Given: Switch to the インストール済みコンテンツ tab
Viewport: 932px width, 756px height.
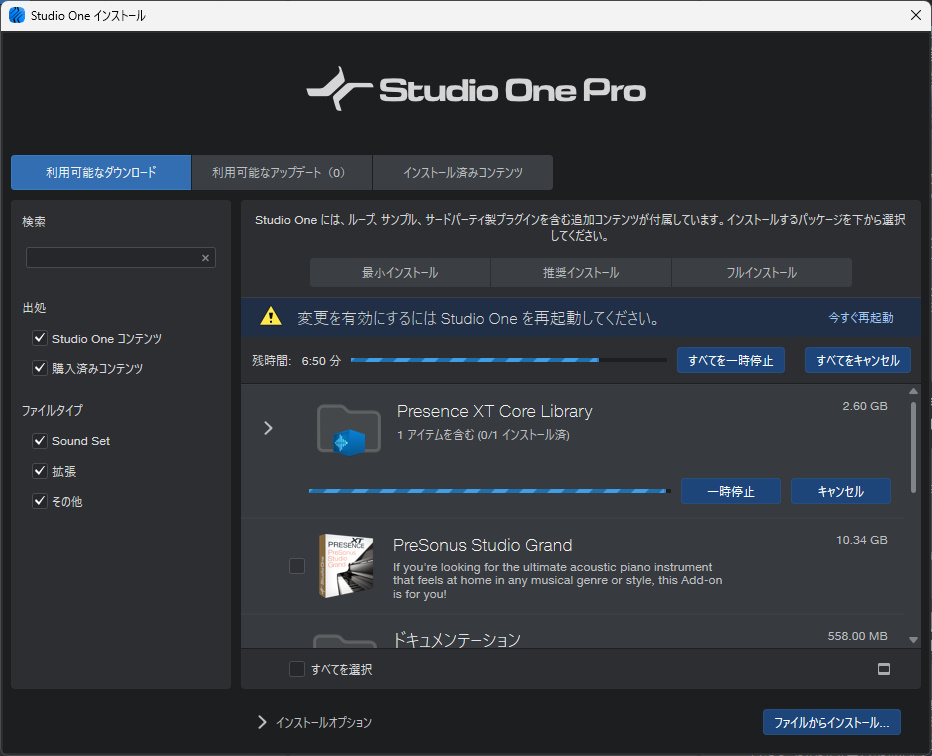Looking at the screenshot, I should pyautogui.click(x=462, y=173).
